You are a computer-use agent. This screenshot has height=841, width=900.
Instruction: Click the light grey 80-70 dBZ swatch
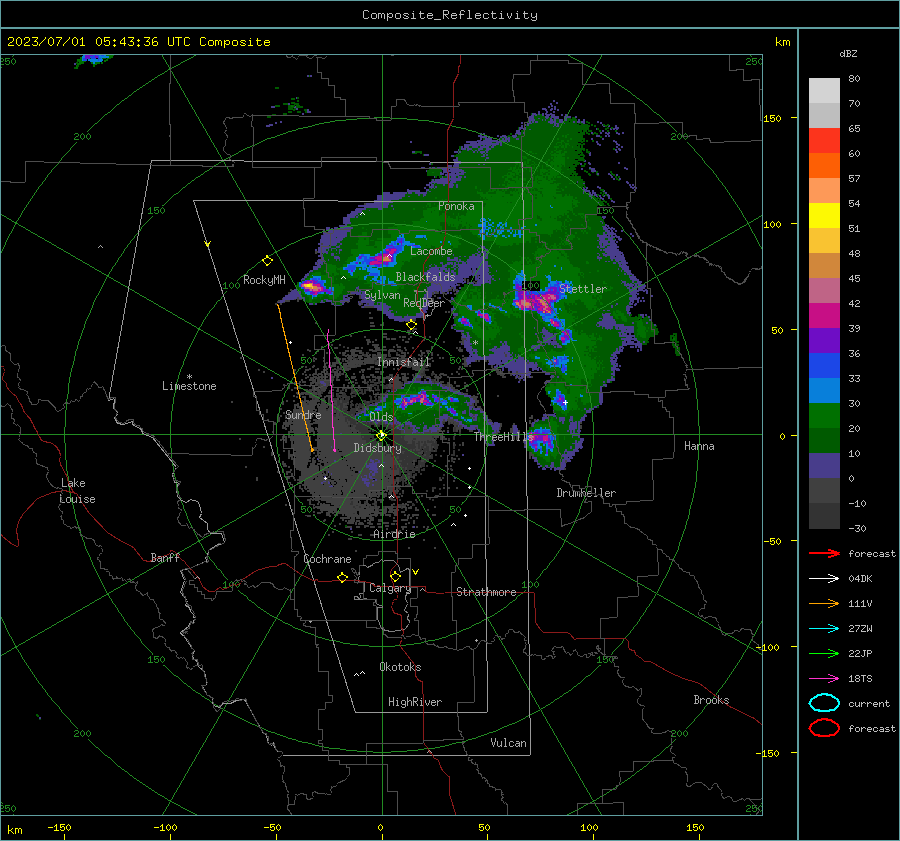coord(824,91)
